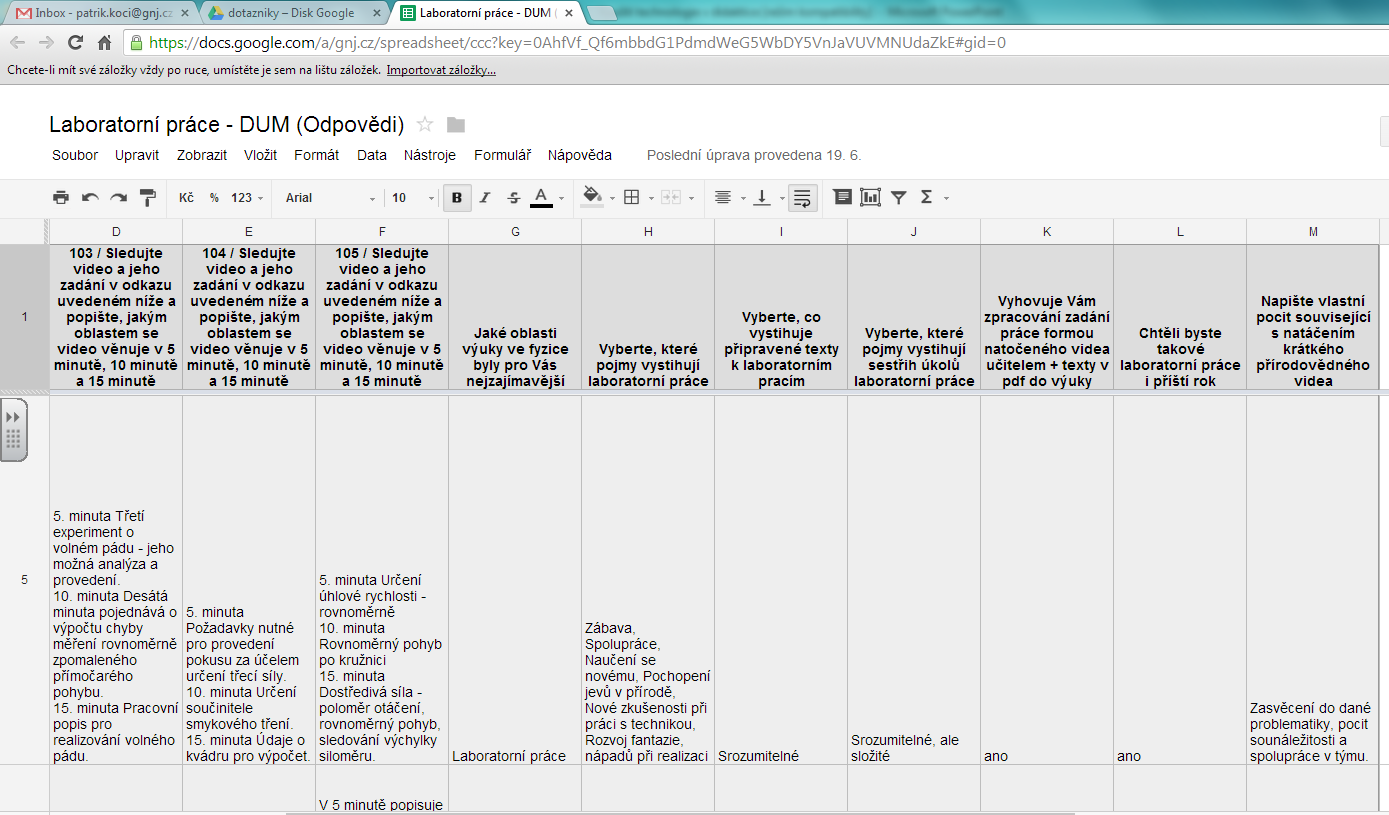Redo the last action
The width and height of the screenshot is (1389, 815).
pyautogui.click(x=119, y=198)
